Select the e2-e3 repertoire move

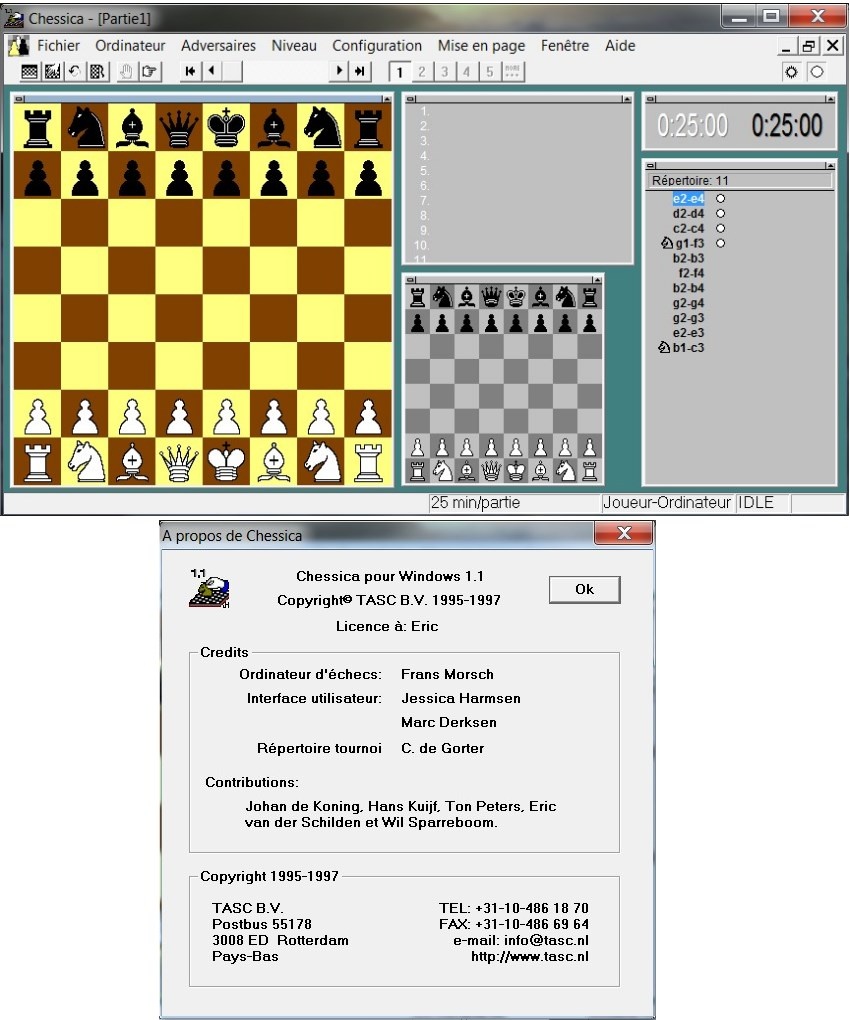point(688,333)
